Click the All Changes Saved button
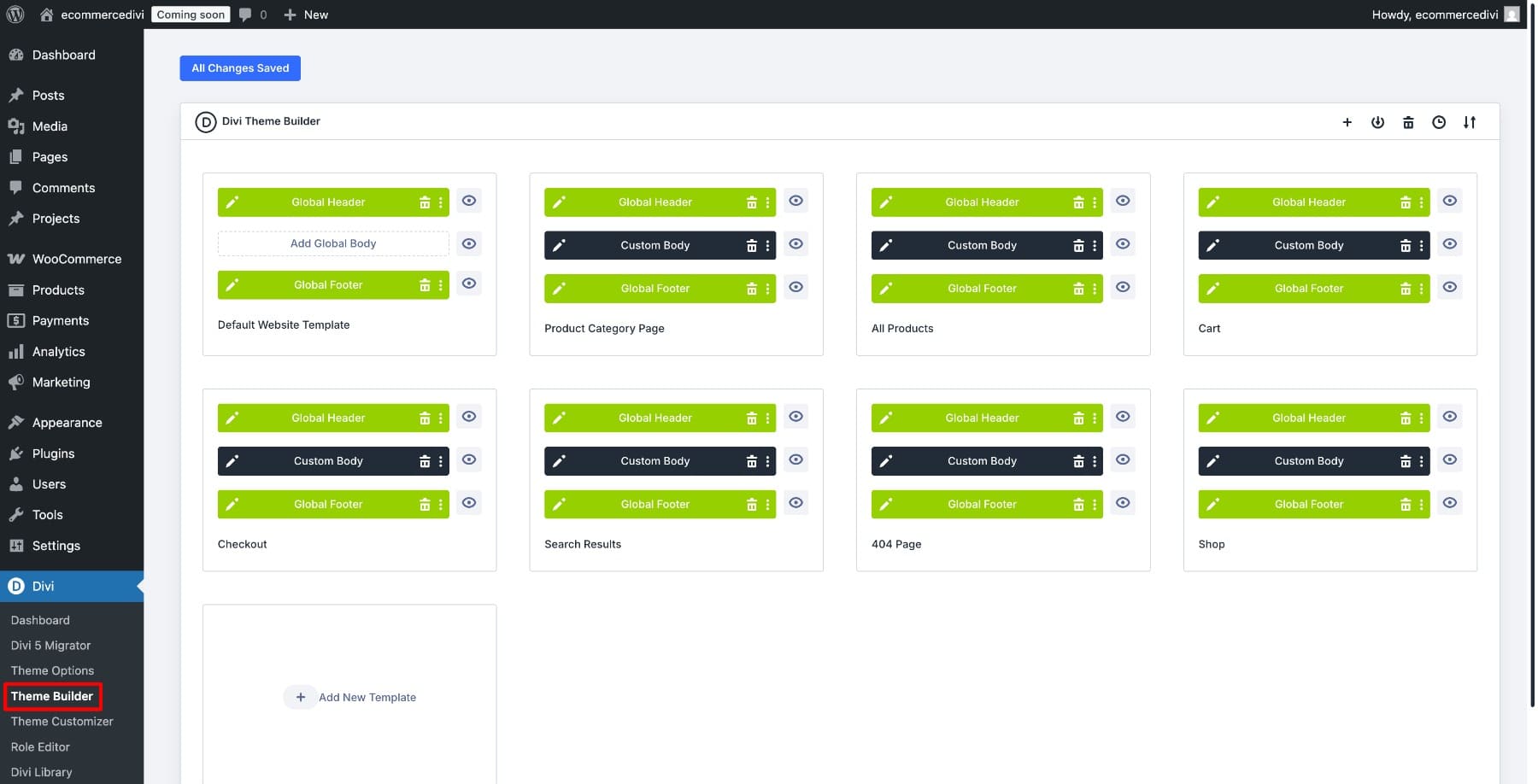Screen dimensions: 1538x784 (x=240, y=67)
